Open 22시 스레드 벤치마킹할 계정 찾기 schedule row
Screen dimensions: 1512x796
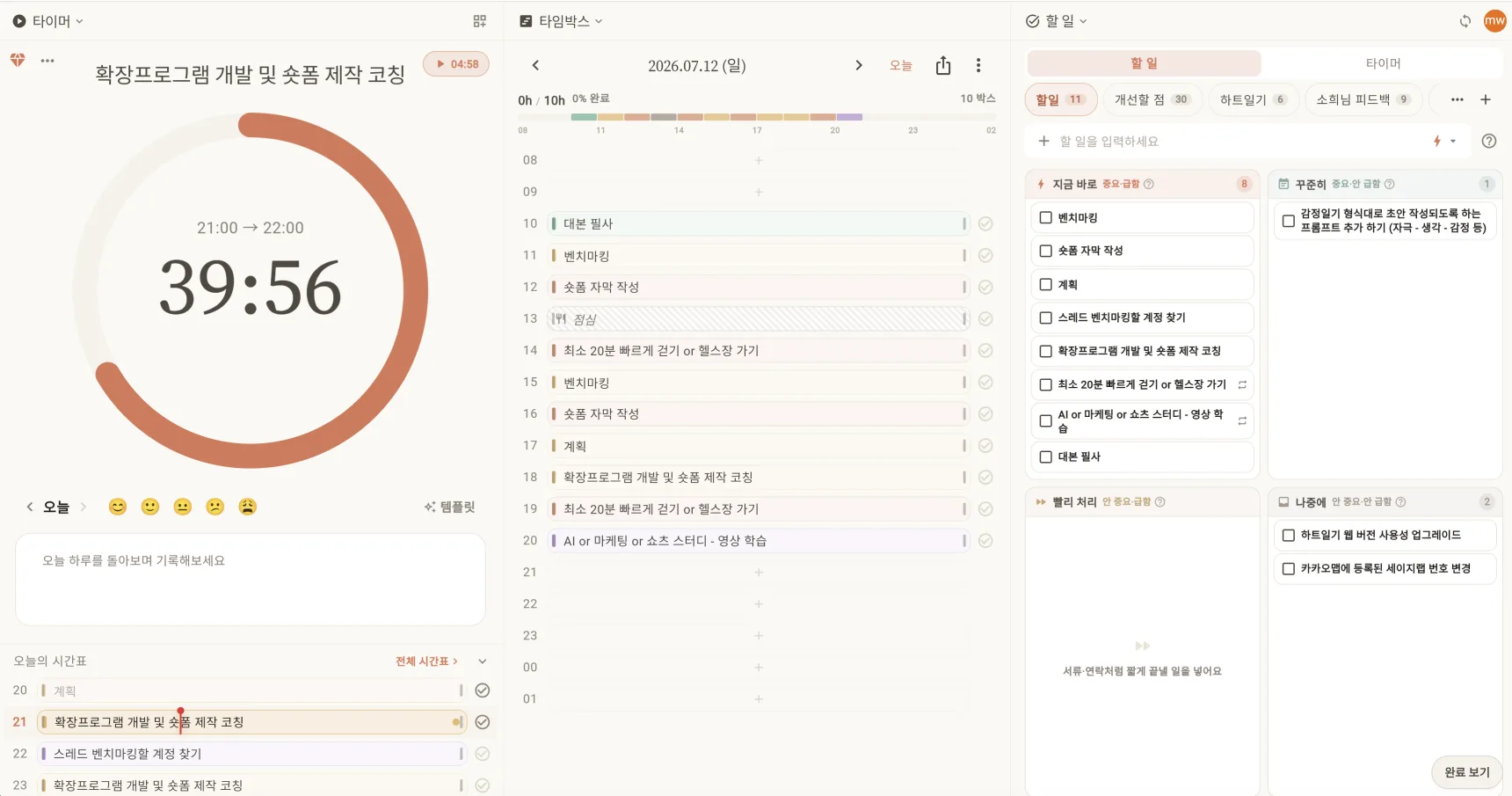coord(251,754)
